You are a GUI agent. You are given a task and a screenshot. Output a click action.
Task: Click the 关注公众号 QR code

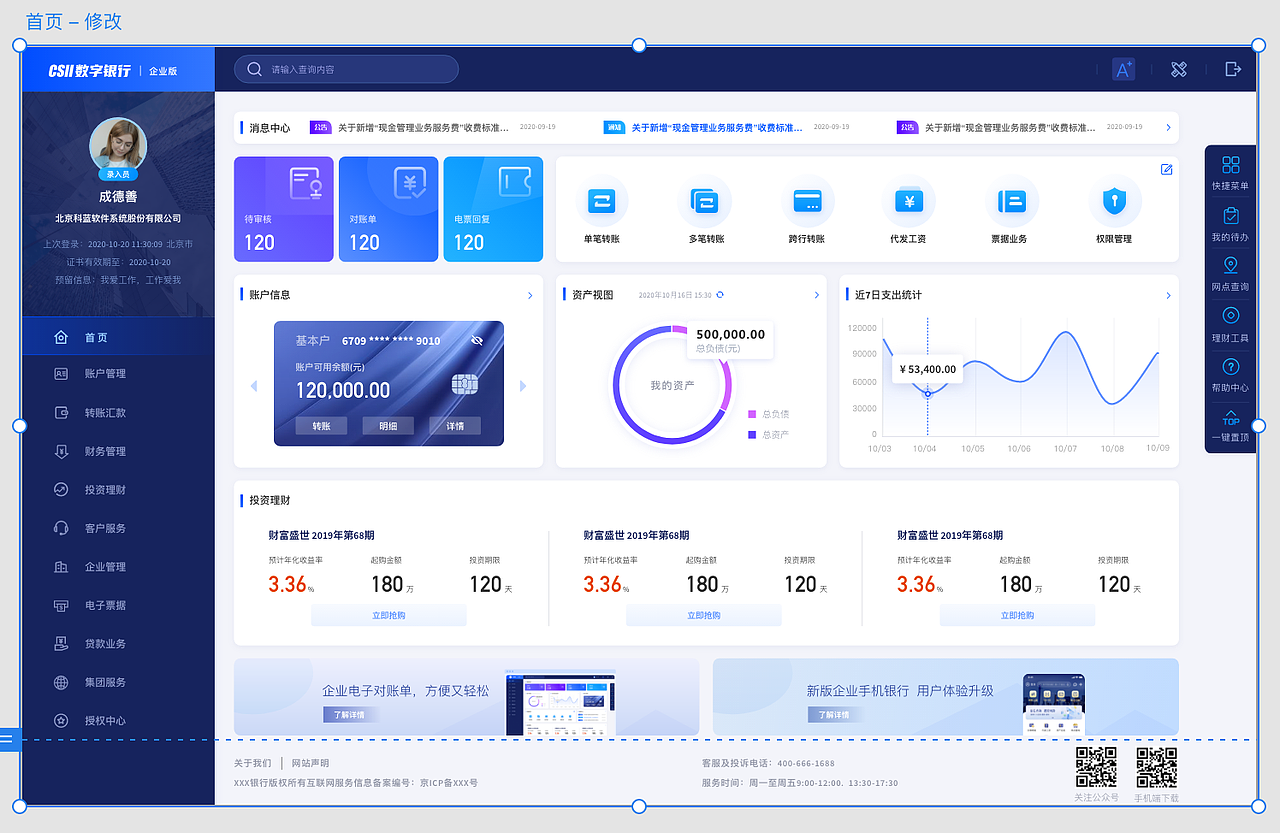(1097, 767)
